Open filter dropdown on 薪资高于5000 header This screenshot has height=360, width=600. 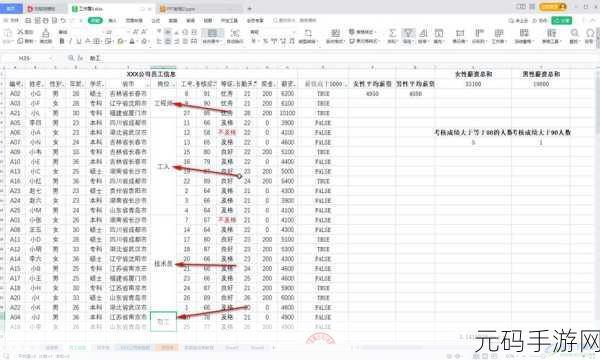[x=345, y=84]
